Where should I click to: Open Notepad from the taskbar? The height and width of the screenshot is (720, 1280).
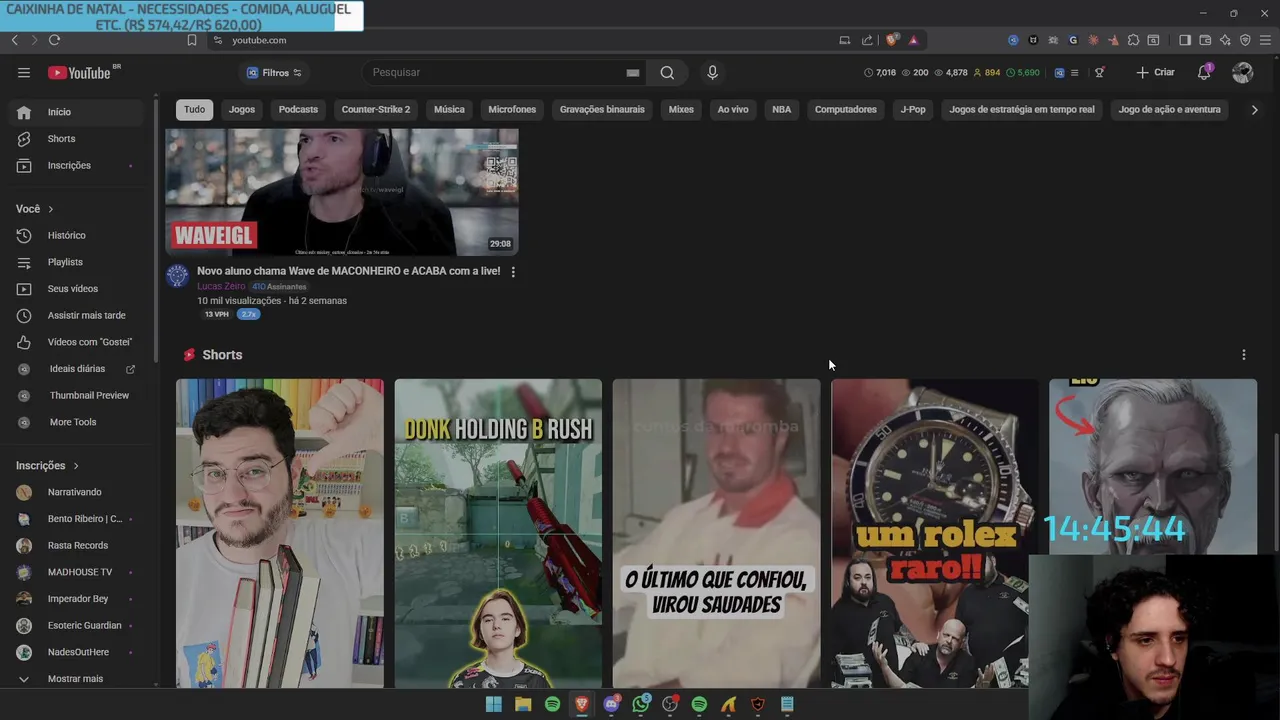(x=787, y=704)
